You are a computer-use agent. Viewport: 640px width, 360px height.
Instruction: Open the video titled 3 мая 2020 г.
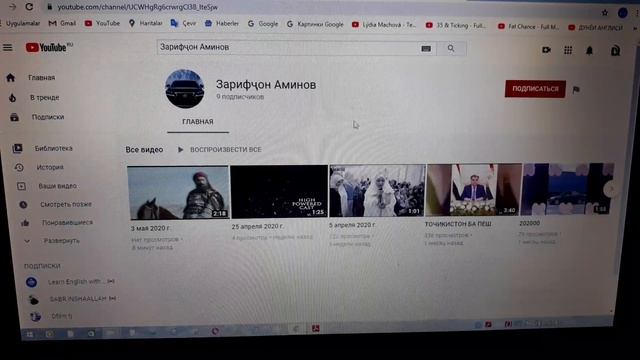(x=151, y=229)
